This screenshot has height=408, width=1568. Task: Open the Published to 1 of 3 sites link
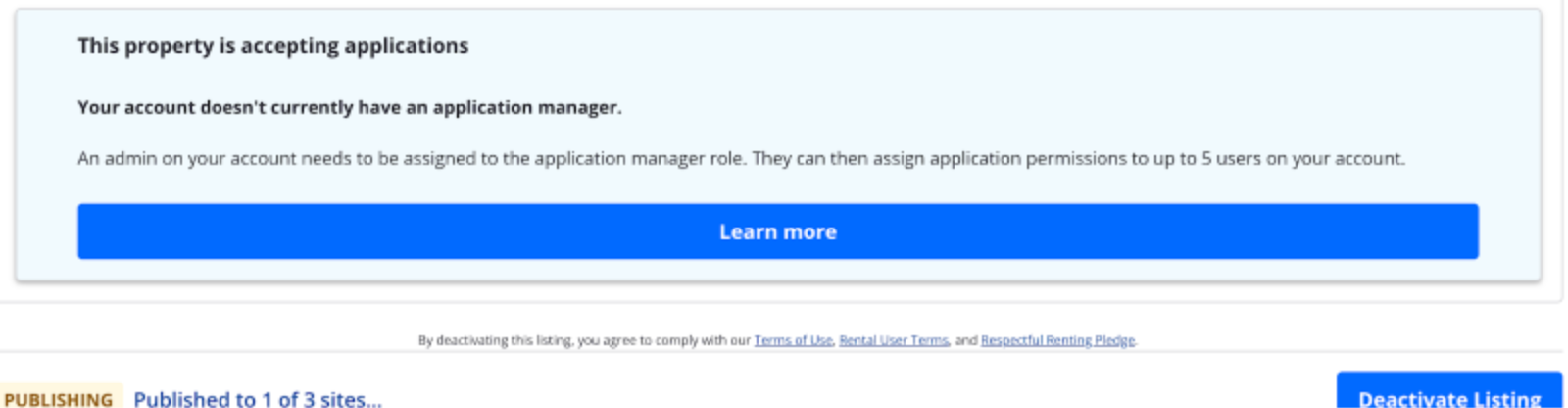coord(258,399)
